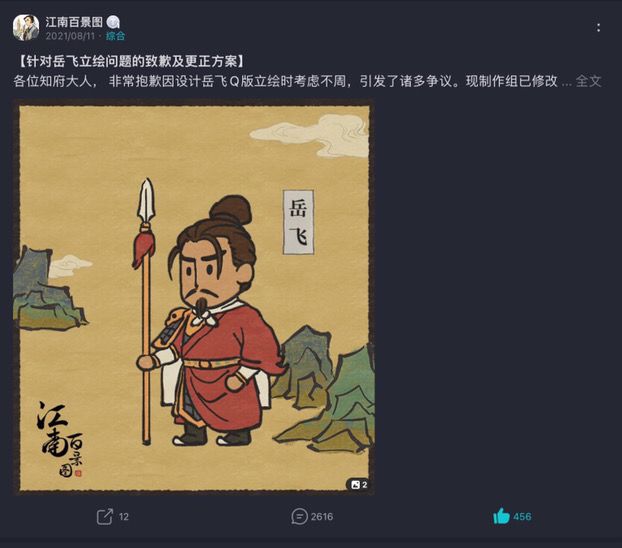Open the Yue Fei illustration thumbnail

coord(194,298)
